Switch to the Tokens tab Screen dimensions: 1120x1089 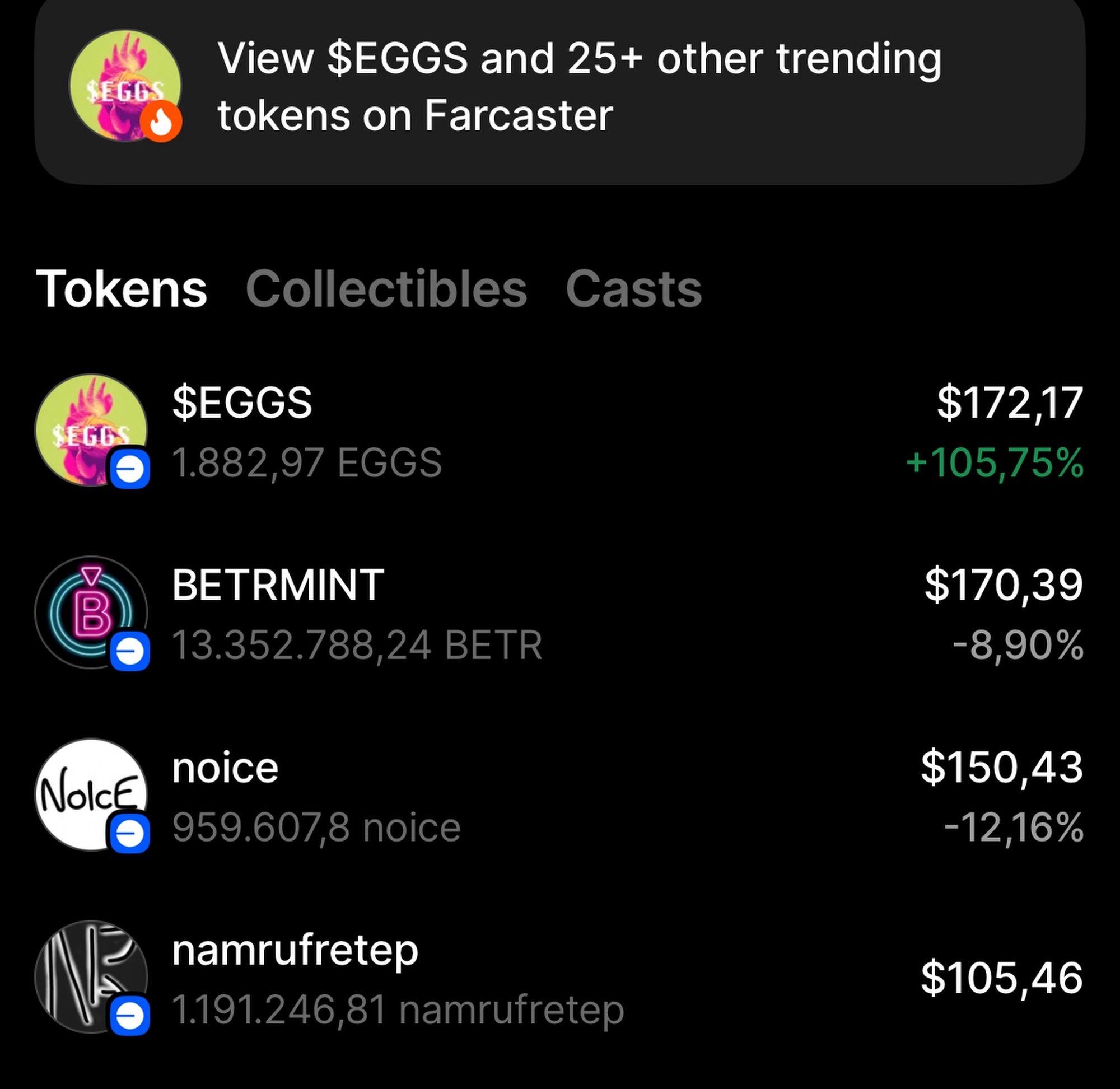coord(122,289)
